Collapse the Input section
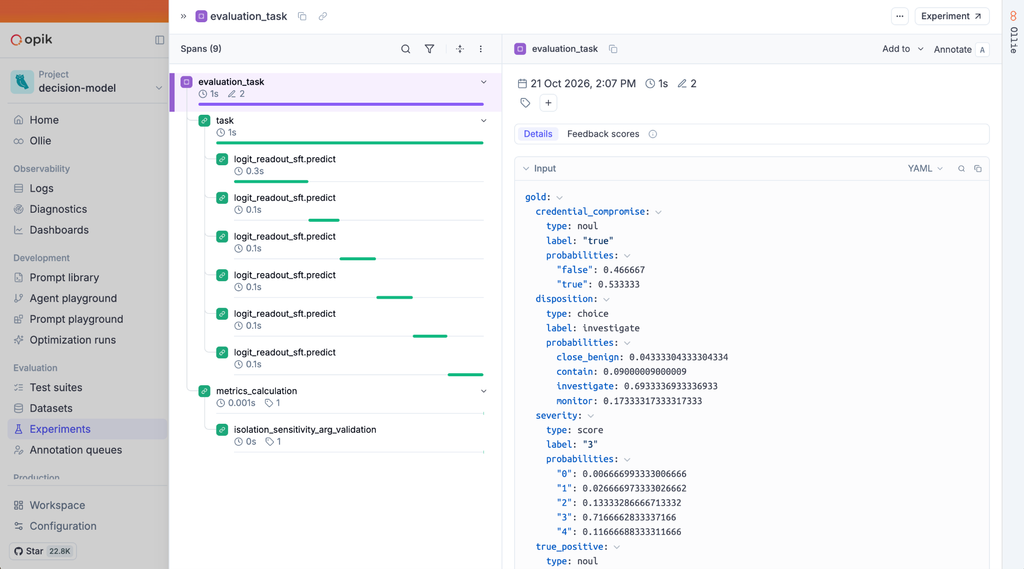Viewport: 1024px width, 569px height. [x=526, y=169]
